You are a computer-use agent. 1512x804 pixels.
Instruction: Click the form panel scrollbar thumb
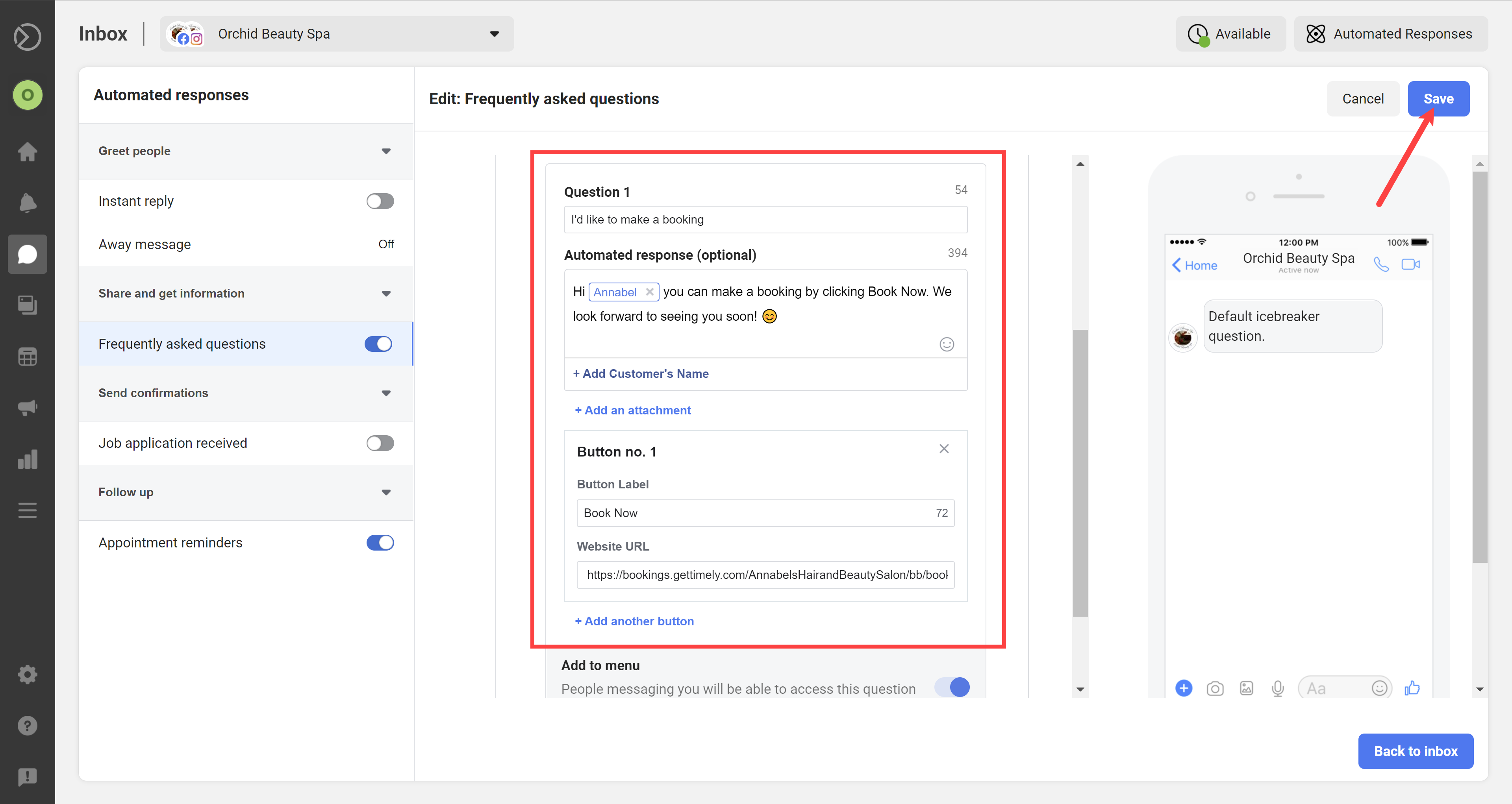1080,473
